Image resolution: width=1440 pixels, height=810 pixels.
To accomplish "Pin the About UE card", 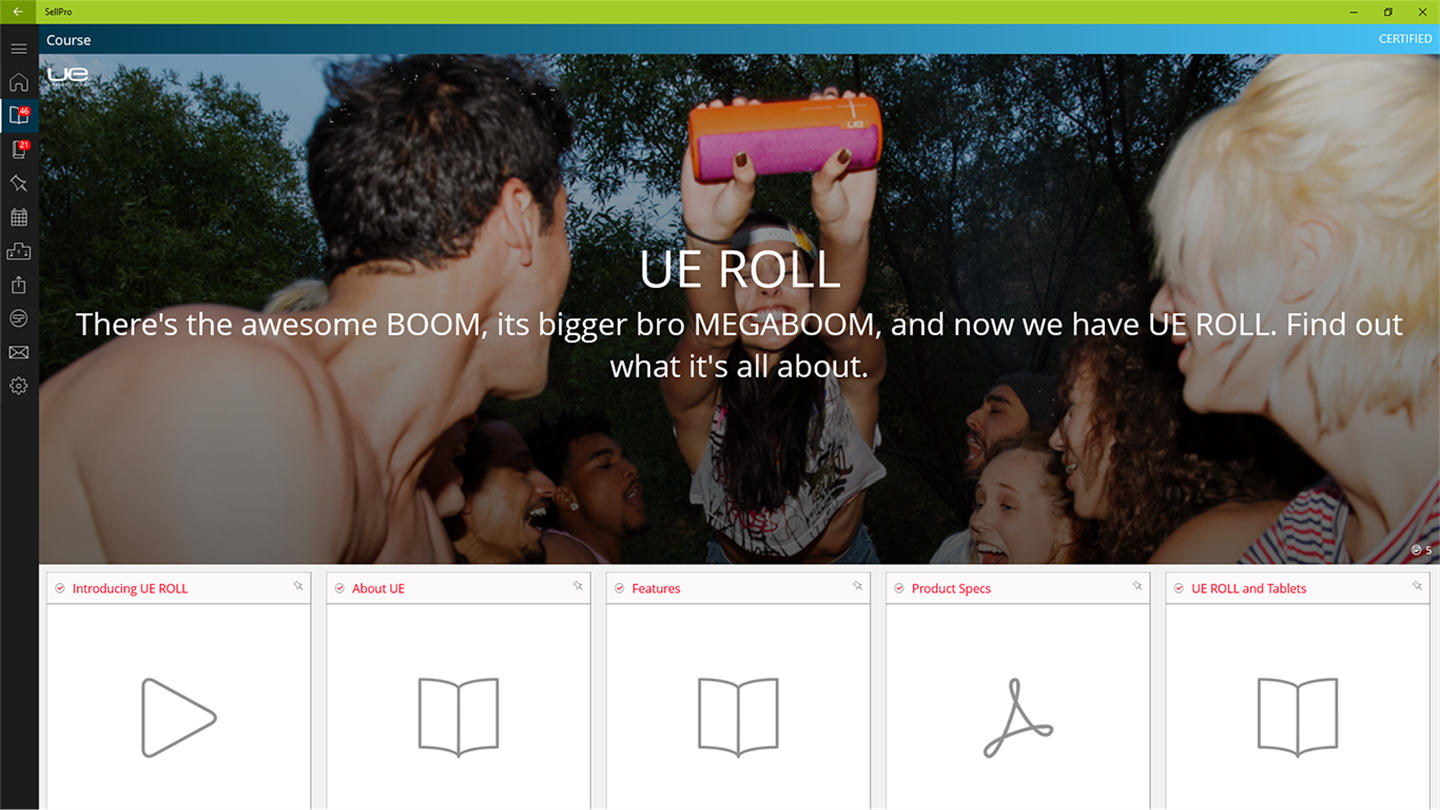I will (578, 586).
